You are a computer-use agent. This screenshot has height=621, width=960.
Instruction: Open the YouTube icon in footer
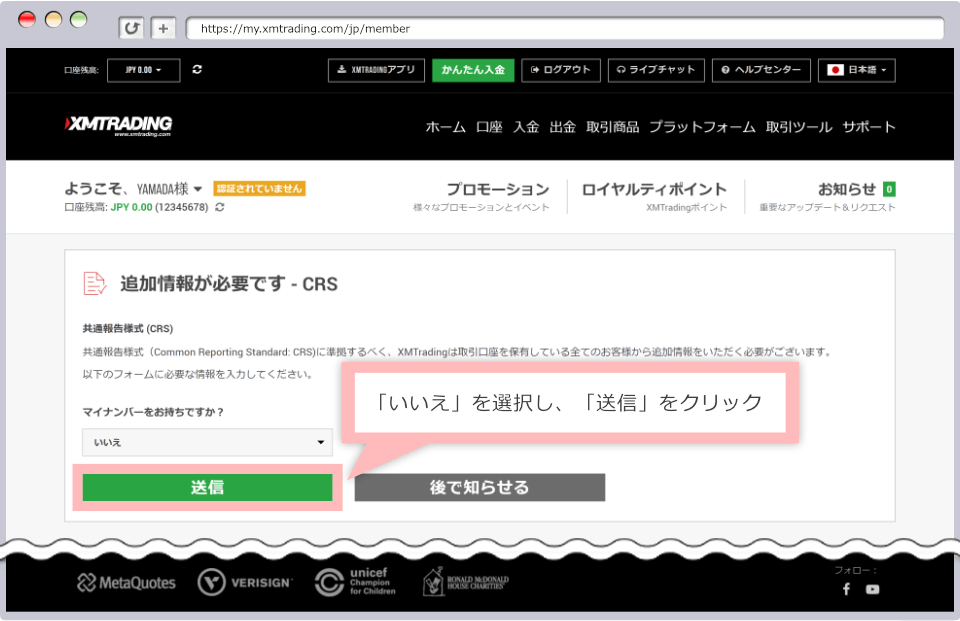pos(872,589)
